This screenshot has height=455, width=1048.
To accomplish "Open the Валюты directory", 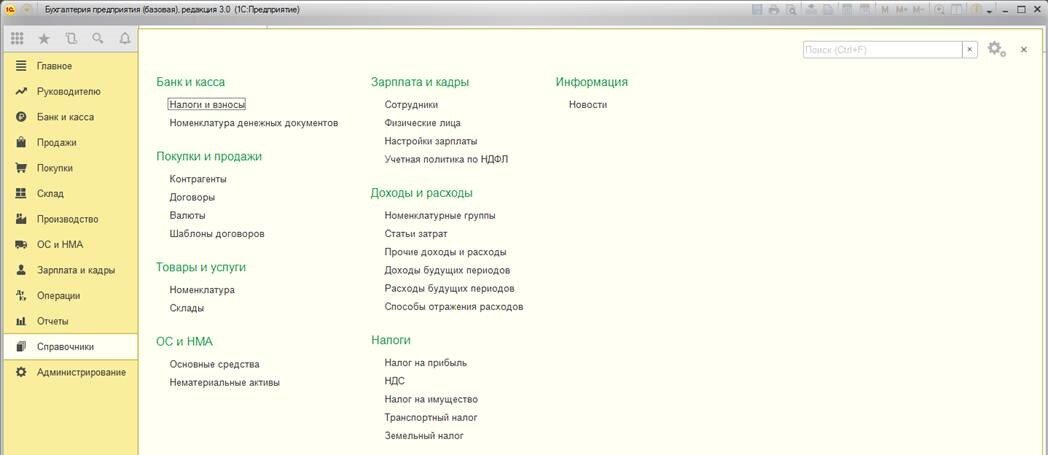I will tap(187, 215).
